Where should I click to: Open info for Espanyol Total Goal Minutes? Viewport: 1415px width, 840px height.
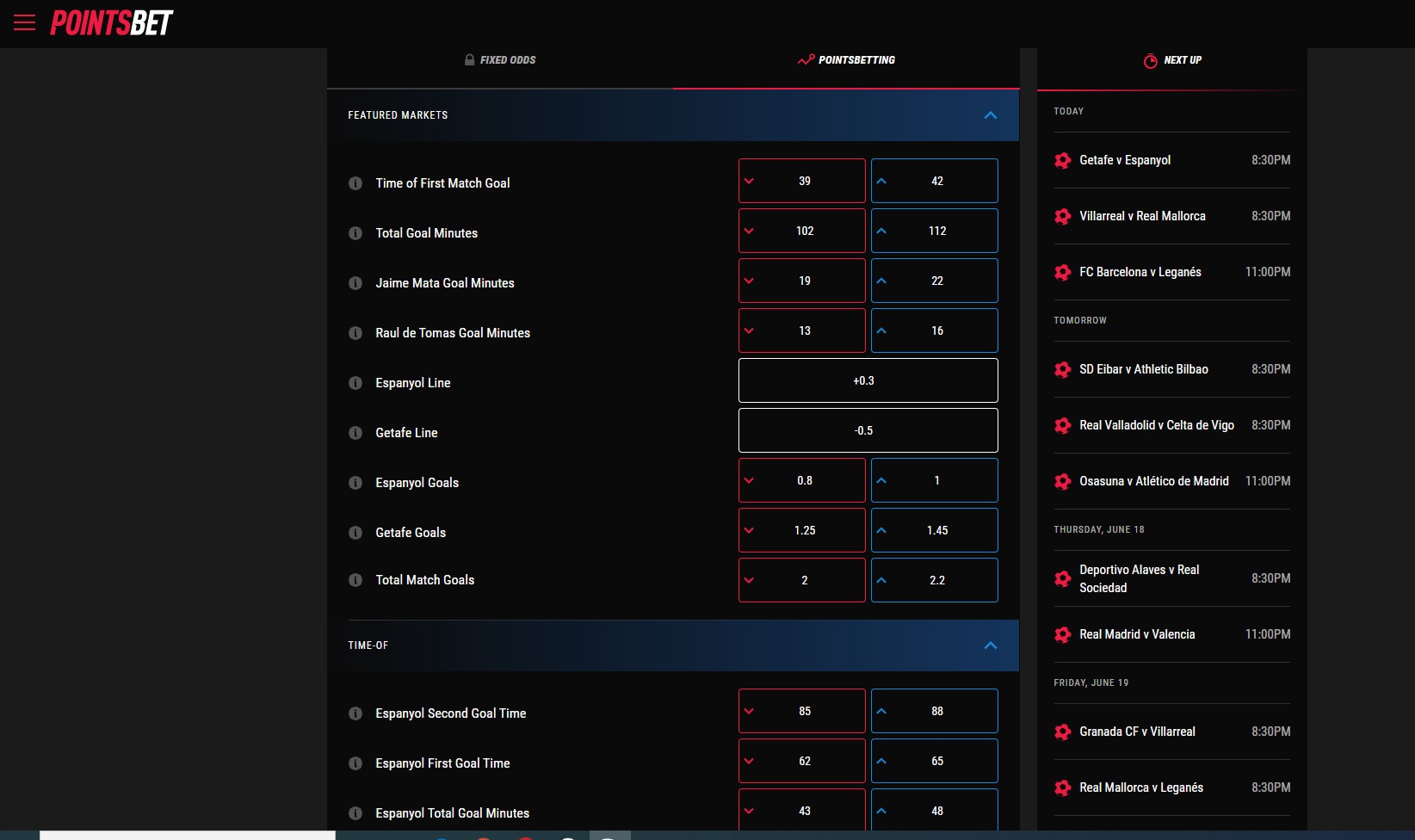pos(355,813)
